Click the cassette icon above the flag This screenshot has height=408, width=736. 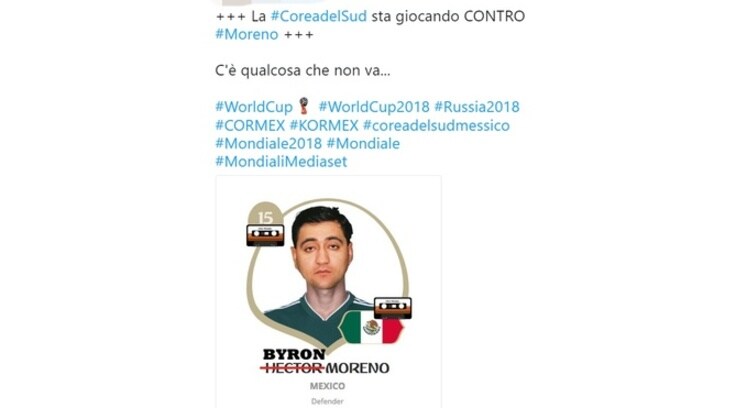(392, 308)
